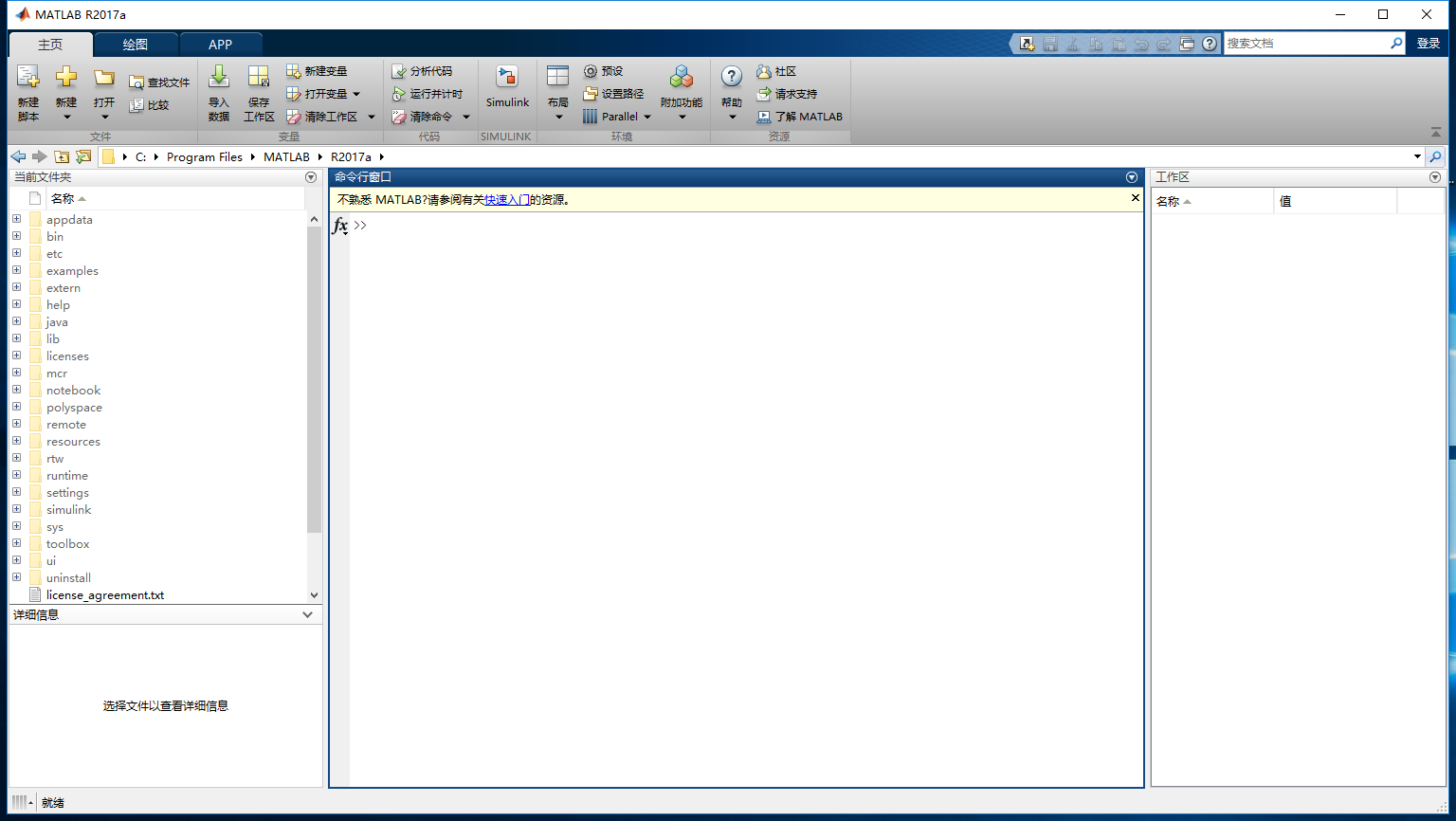This screenshot has height=821, width=1456.
Task: Click the >> command prompt line
Action: tap(746, 226)
